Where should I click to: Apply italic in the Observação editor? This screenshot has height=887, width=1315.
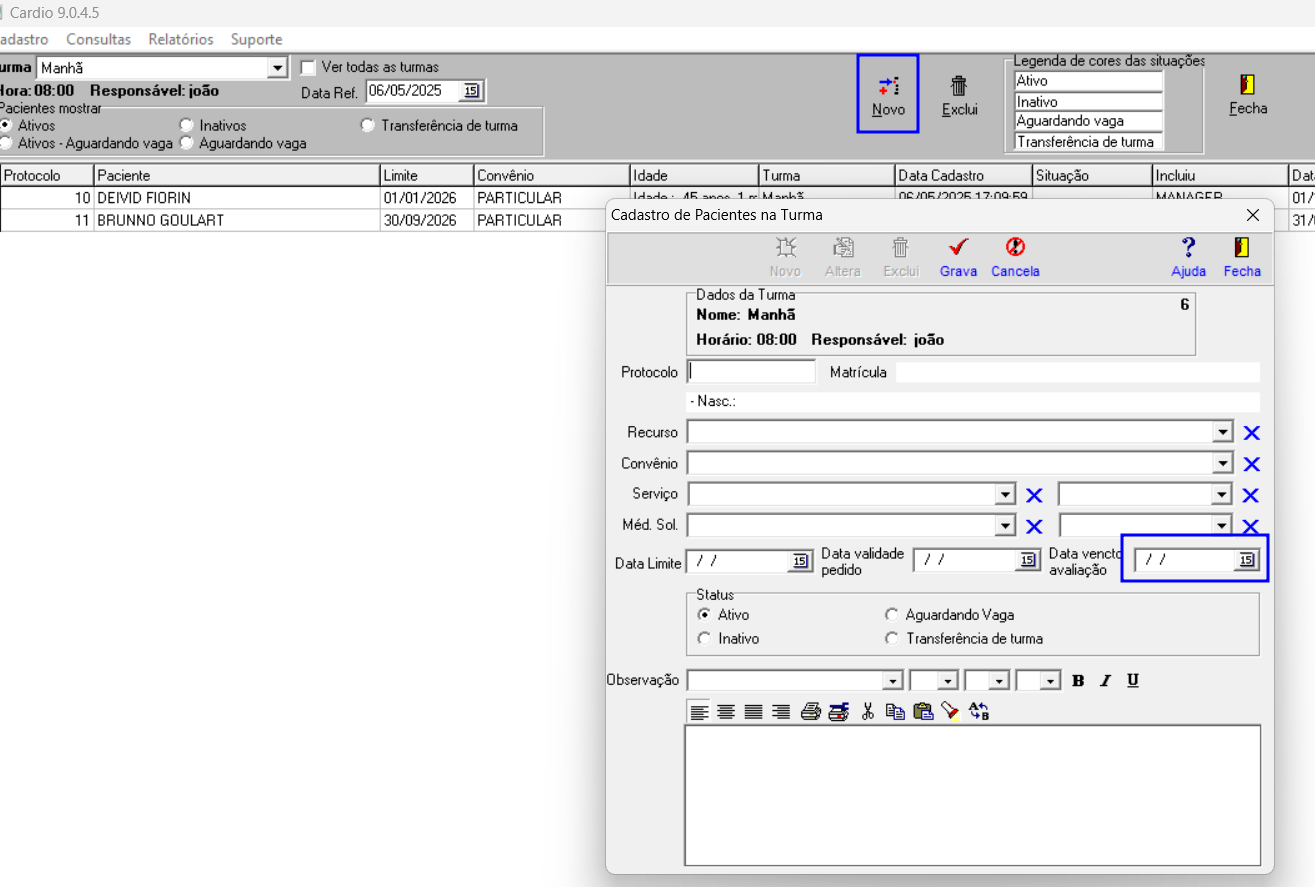pos(1105,681)
